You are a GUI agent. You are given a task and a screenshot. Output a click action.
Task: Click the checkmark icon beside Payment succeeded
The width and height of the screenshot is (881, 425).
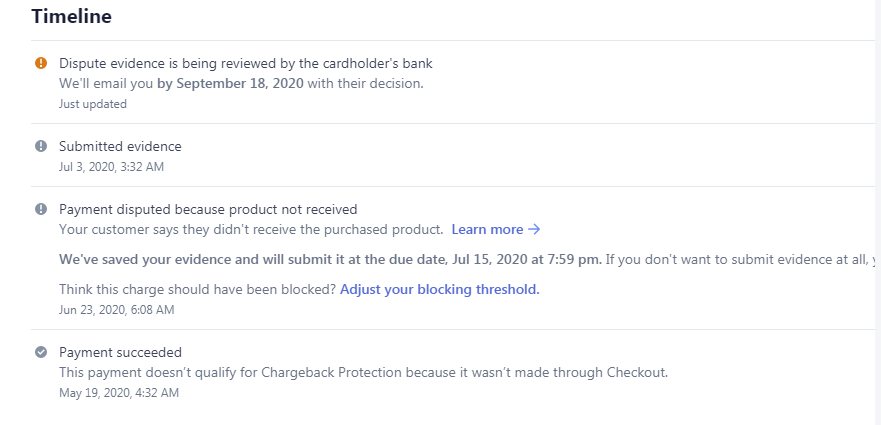coord(41,352)
